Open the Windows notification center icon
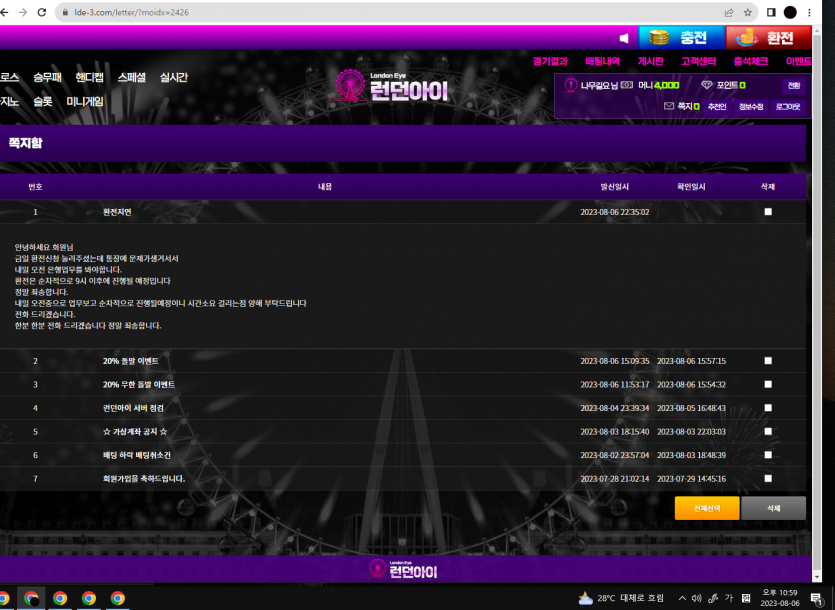Viewport: 835px width, 610px height. 816,598
